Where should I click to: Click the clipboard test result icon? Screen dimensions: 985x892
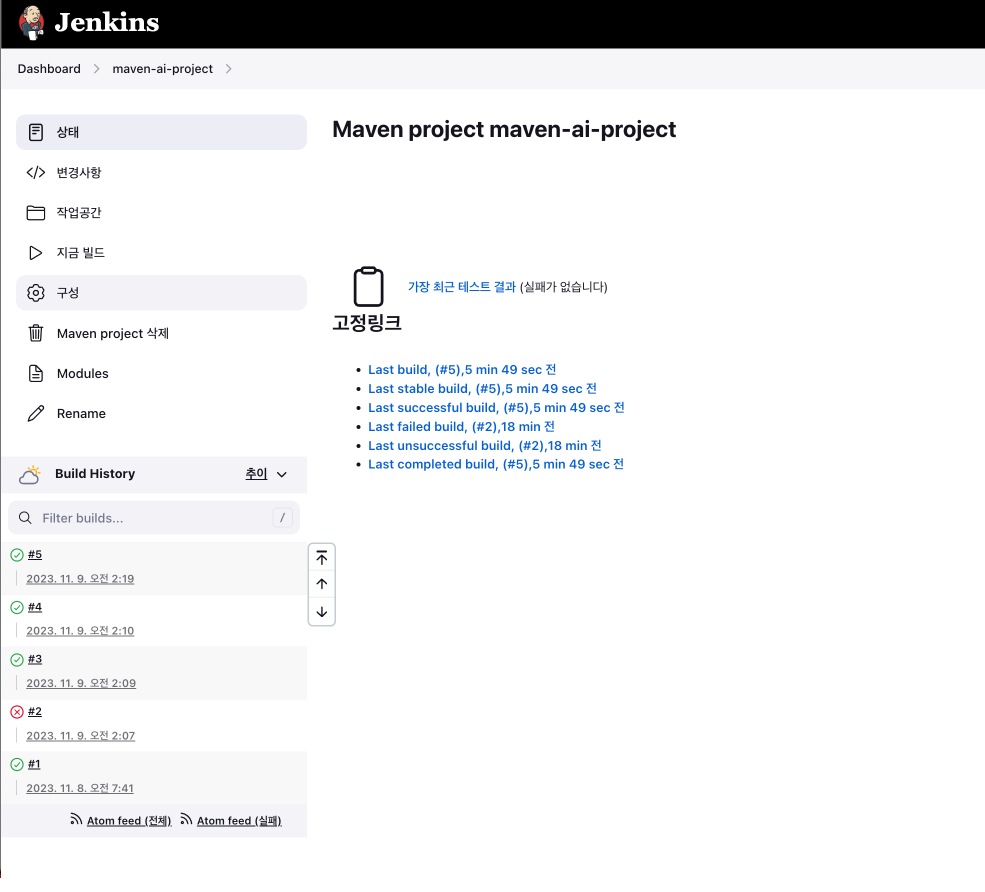coord(368,286)
